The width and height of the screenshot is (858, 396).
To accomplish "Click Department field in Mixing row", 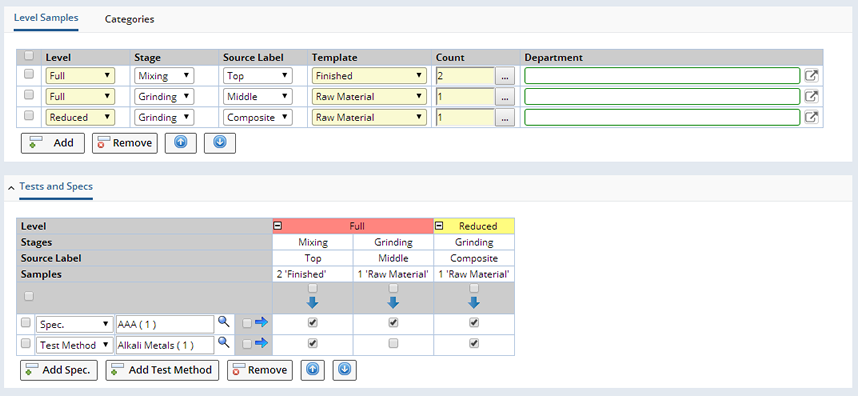I will click(x=663, y=76).
